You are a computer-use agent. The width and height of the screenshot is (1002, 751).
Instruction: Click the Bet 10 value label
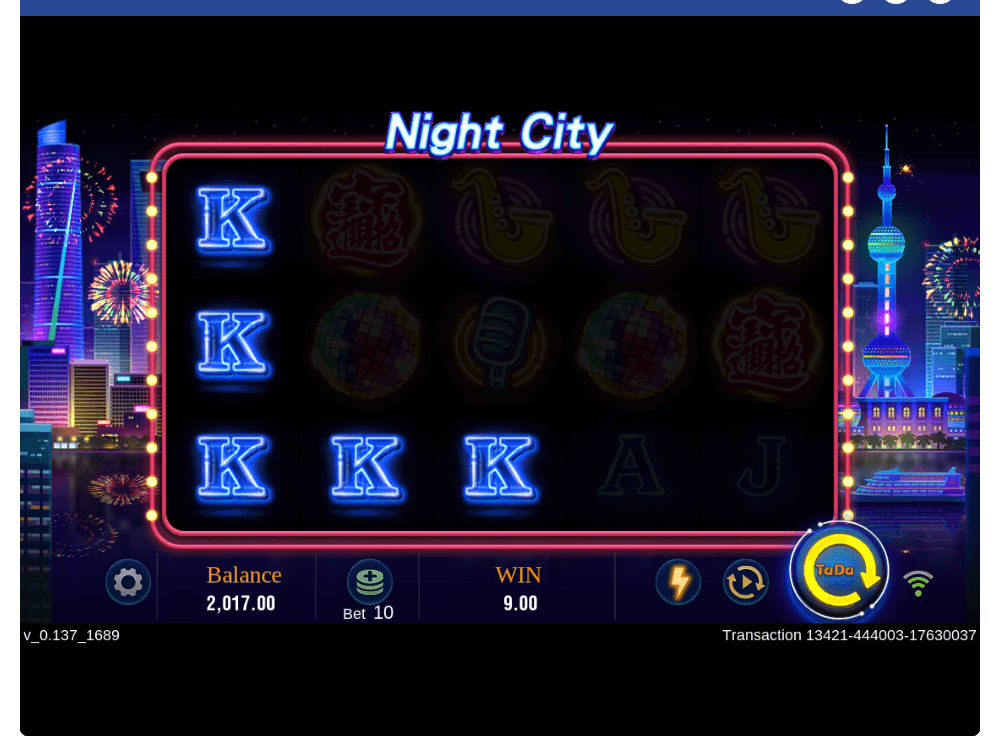pos(368,613)
